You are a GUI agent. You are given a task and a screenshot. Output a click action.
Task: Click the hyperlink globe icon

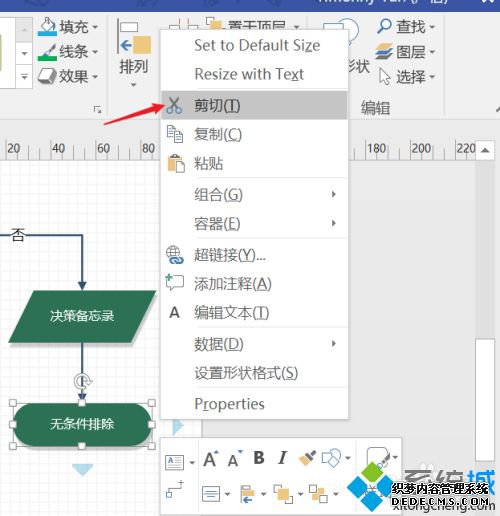click(175, 255)
